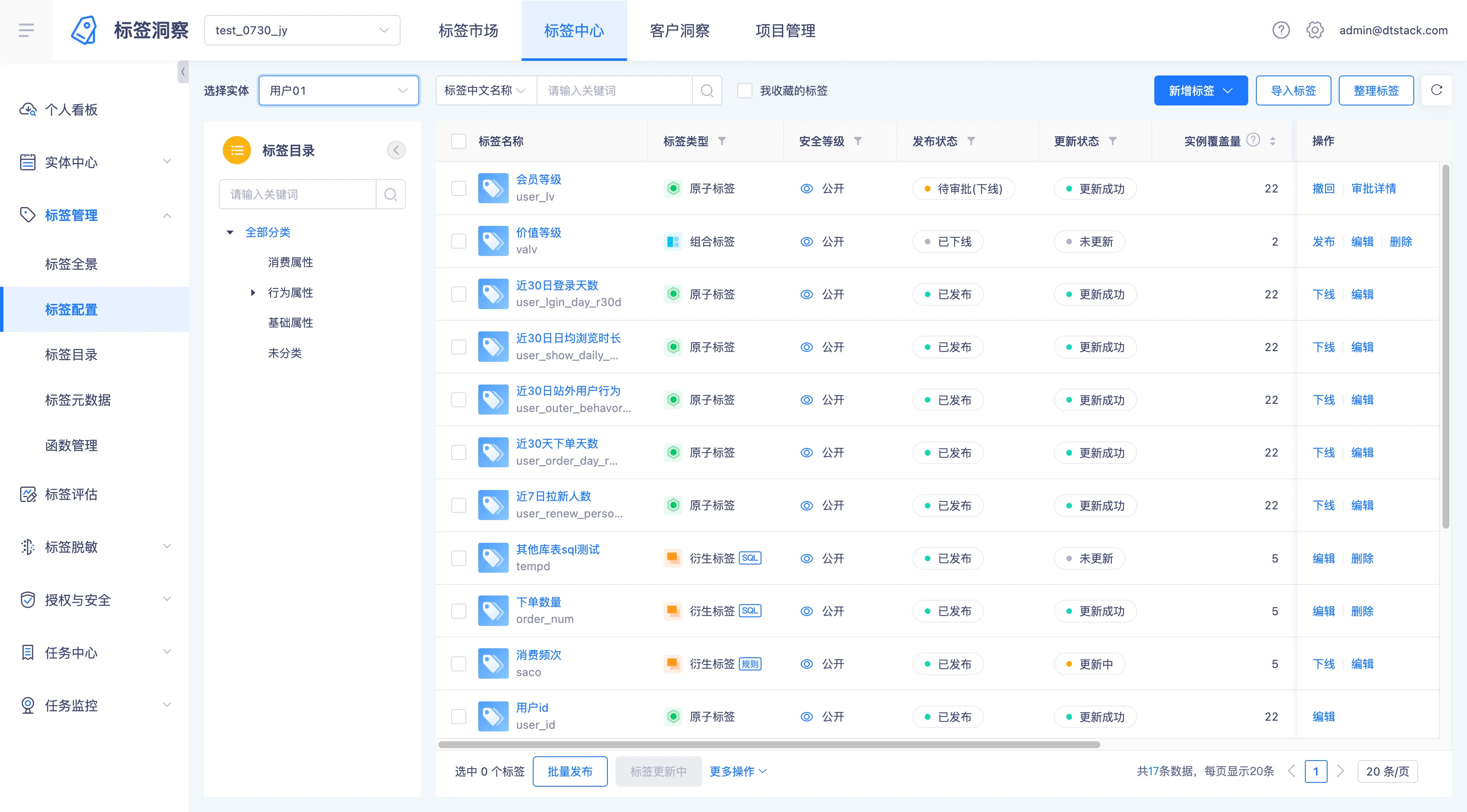1467x812 pixels.
Task: Switch to the 客户洞察 tab
Action: tap(679, 30)
